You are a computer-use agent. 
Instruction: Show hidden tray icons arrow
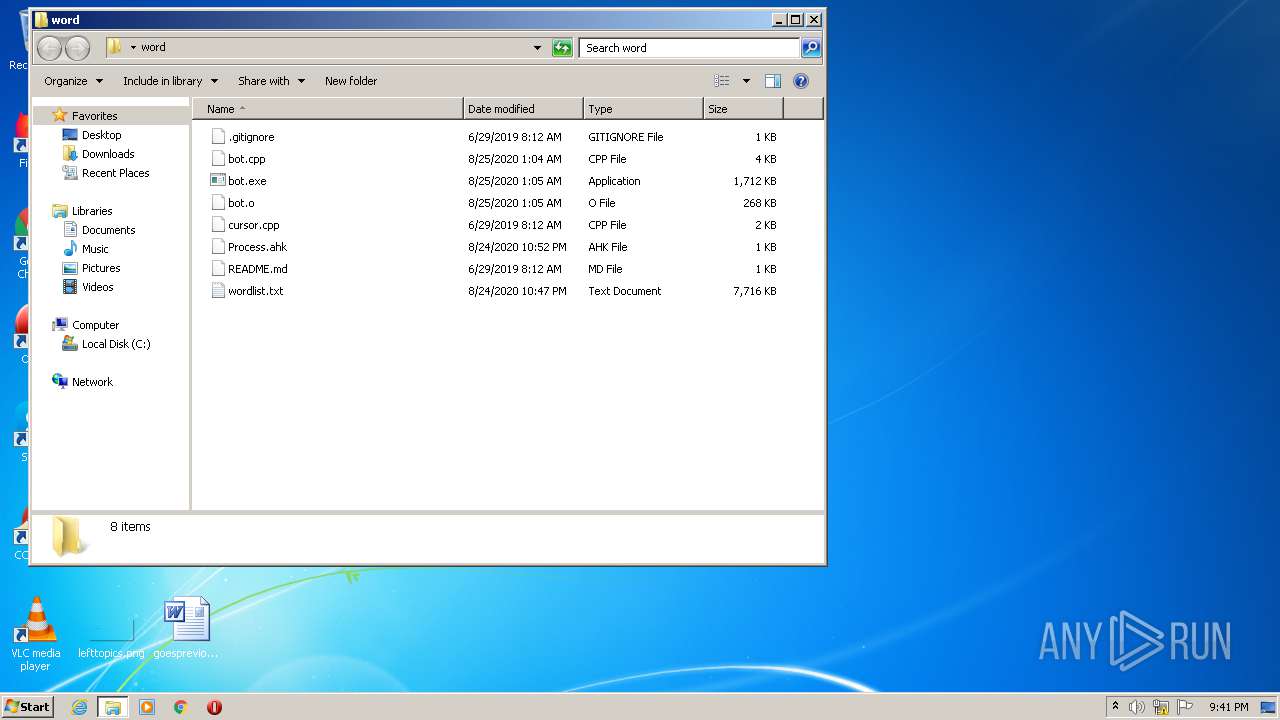click(1115, 707)
